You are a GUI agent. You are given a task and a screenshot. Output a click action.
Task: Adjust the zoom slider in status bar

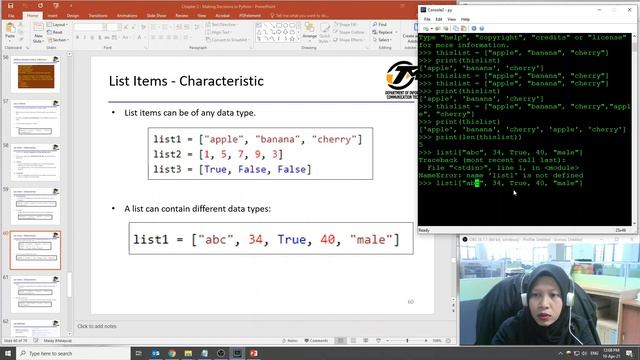tap(407, 340)
